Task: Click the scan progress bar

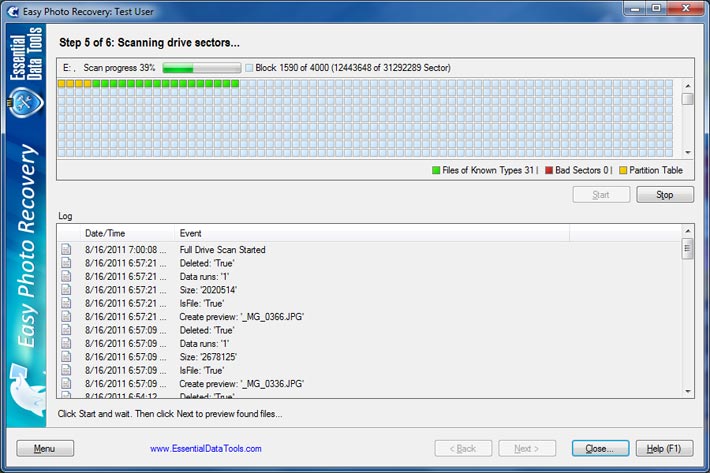Action: point(201,67)
